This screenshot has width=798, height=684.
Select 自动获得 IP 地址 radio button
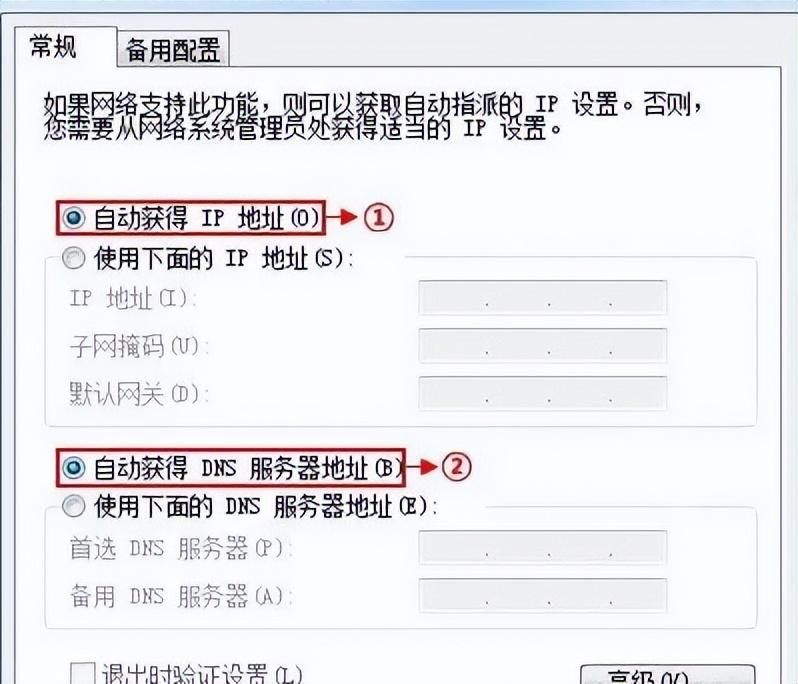pos(74,218)
